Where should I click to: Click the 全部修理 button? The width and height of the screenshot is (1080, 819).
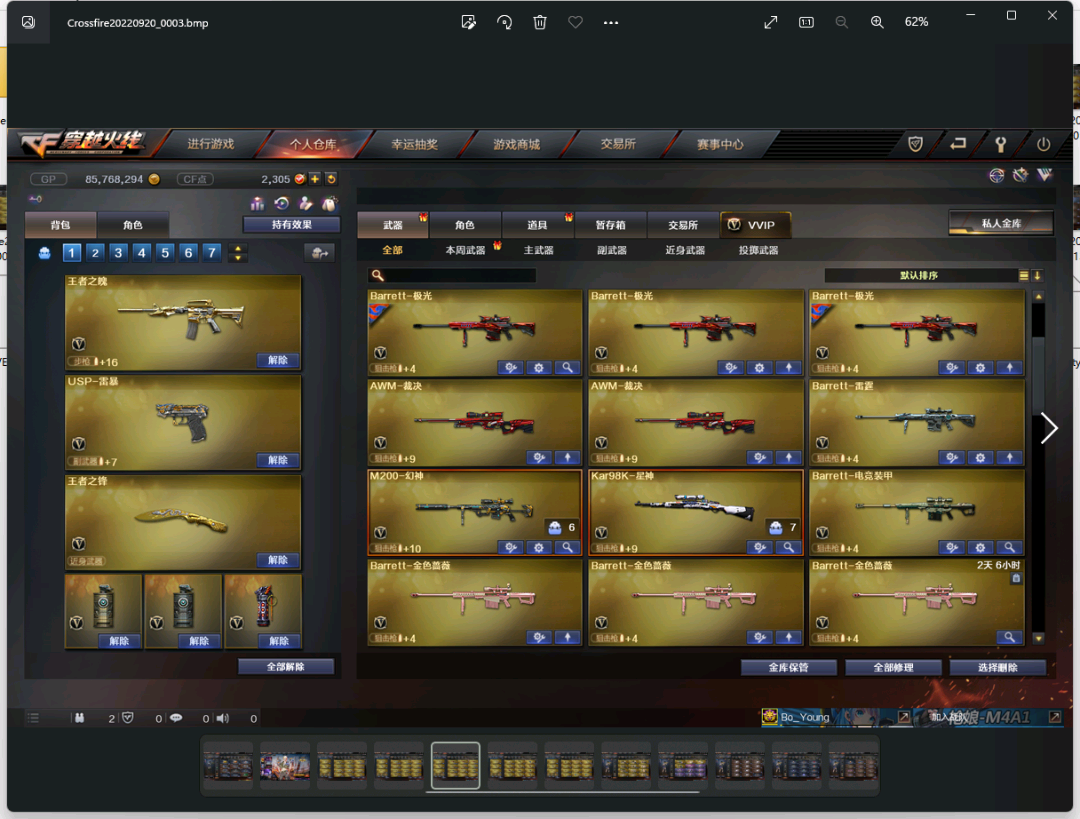[x=893, y=667]
